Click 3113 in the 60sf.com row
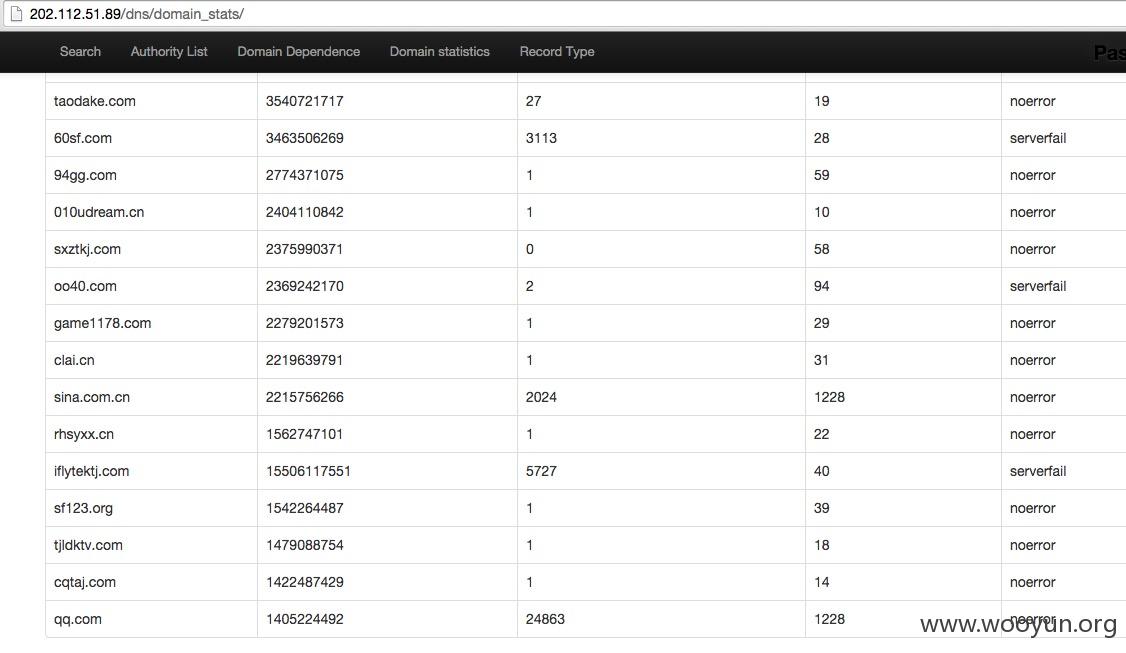This screenshot has height=653, width=1126. (x=541, y=138)
